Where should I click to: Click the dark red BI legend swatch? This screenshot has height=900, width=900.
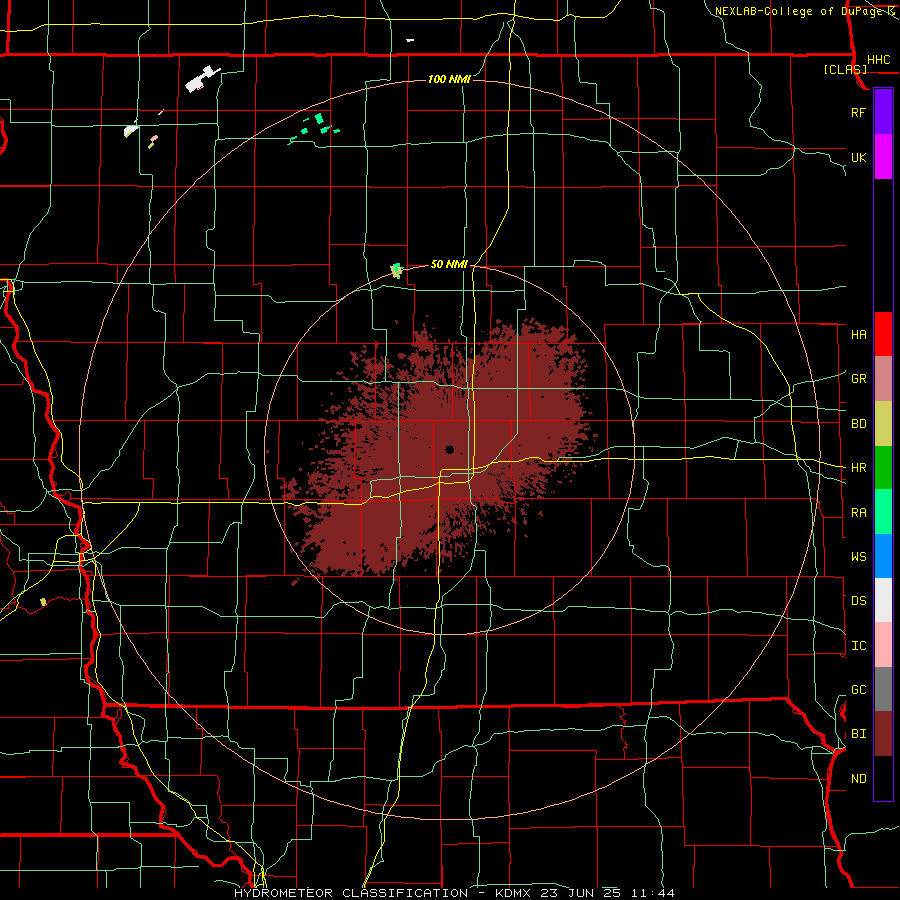pos(883,734)
